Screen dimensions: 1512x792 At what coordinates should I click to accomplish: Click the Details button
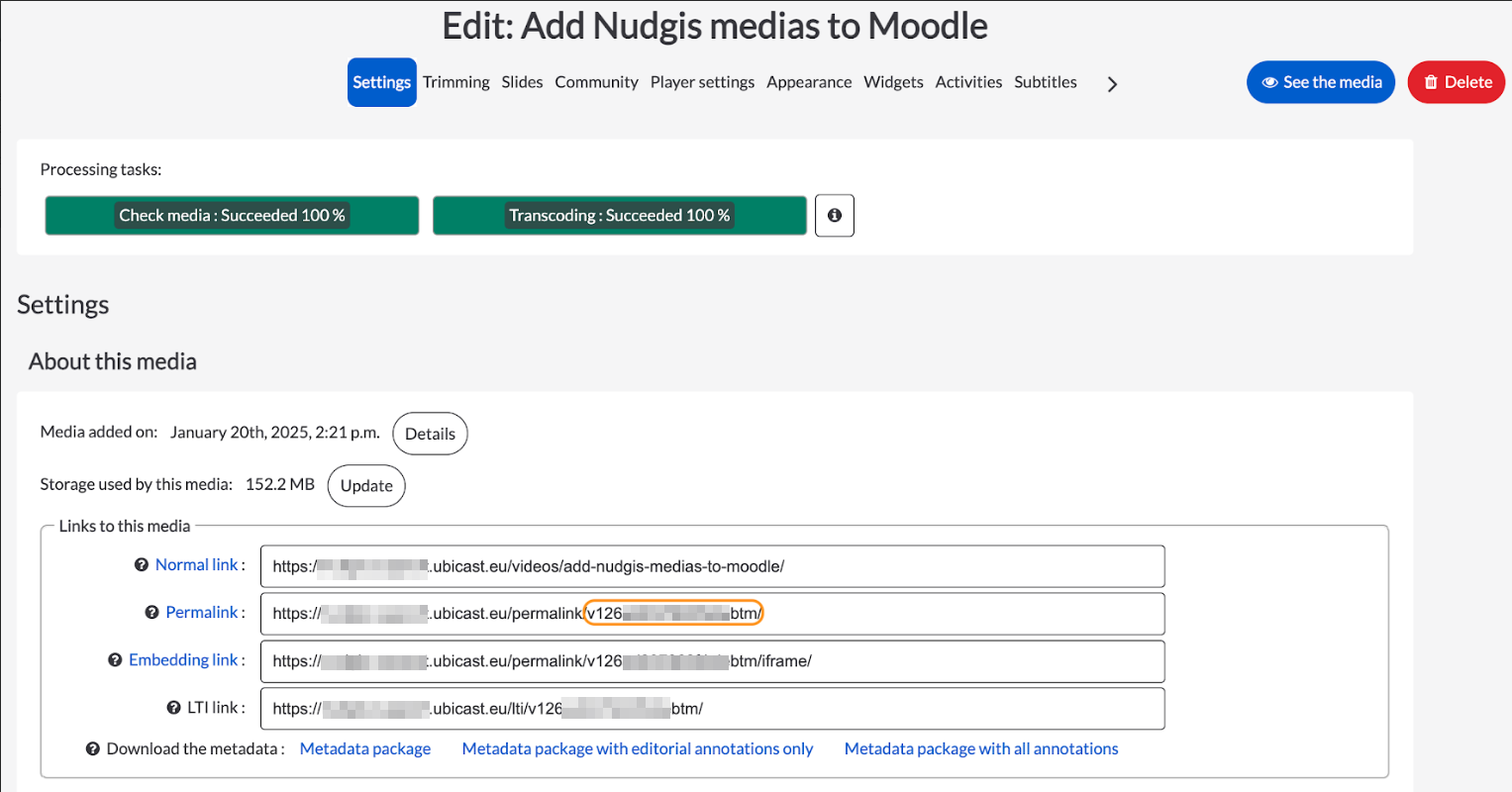click(430, 434)
